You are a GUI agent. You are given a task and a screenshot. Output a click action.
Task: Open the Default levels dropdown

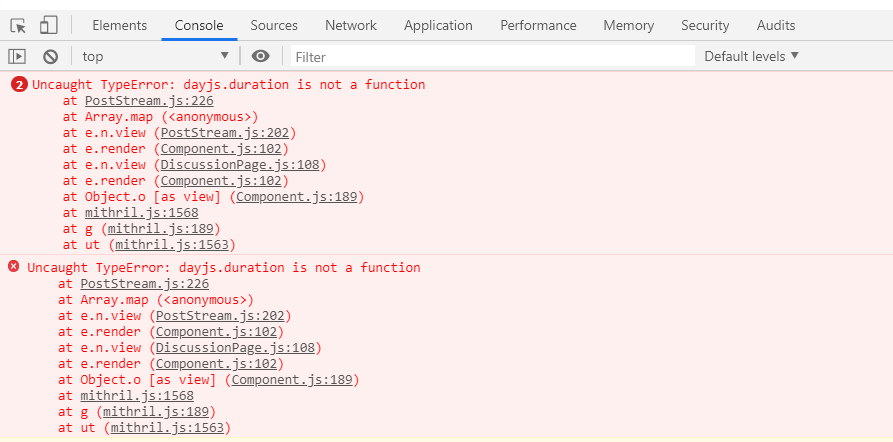(x=751, y=56)
